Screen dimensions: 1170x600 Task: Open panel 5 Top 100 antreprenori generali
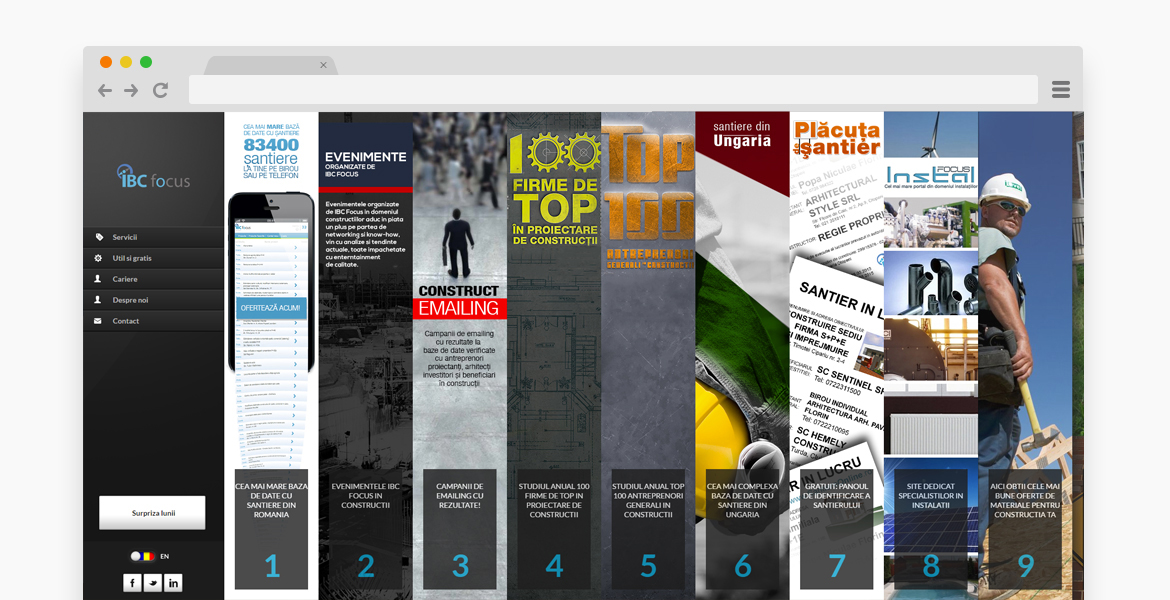point(648,529)
